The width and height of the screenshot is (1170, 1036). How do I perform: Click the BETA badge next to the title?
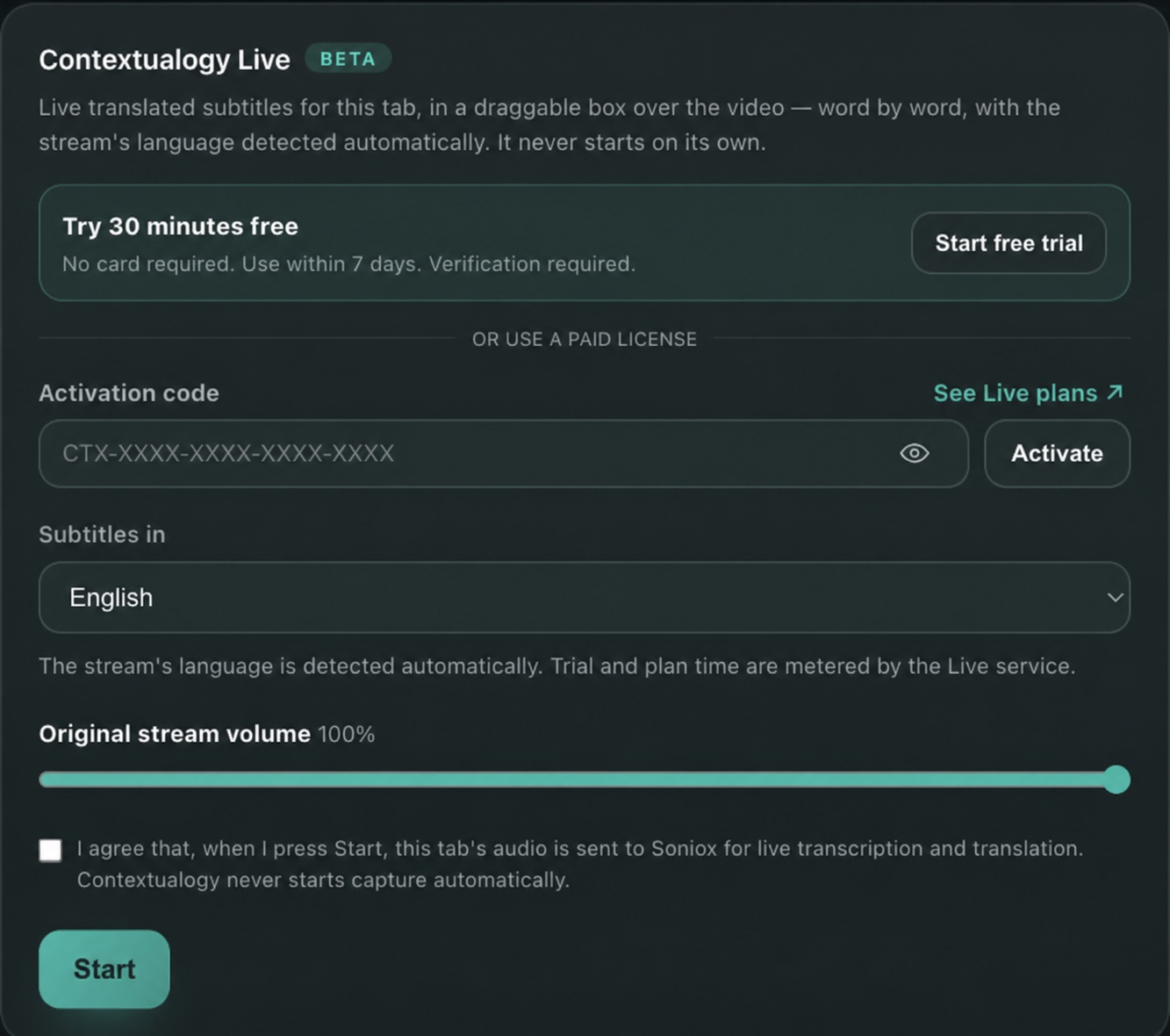pyautogui.click(x=348, y=59)
